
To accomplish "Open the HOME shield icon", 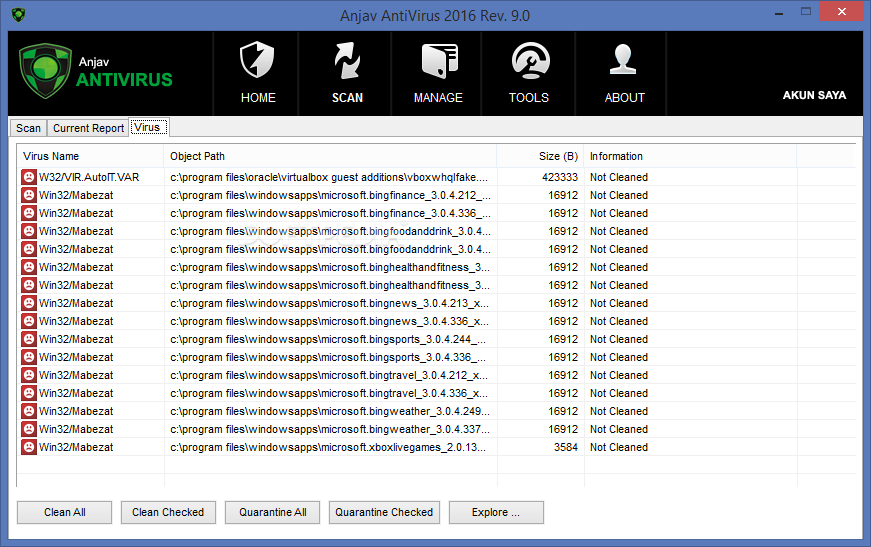I will click(257, 60).
